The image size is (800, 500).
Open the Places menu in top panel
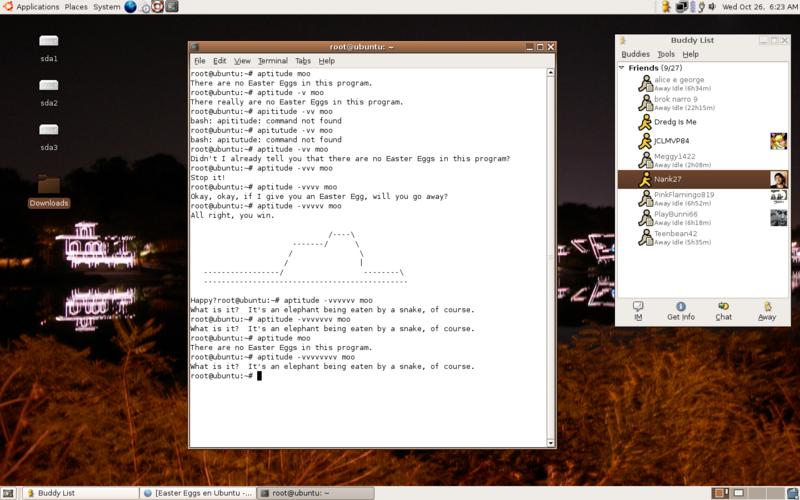coord(76,7)
